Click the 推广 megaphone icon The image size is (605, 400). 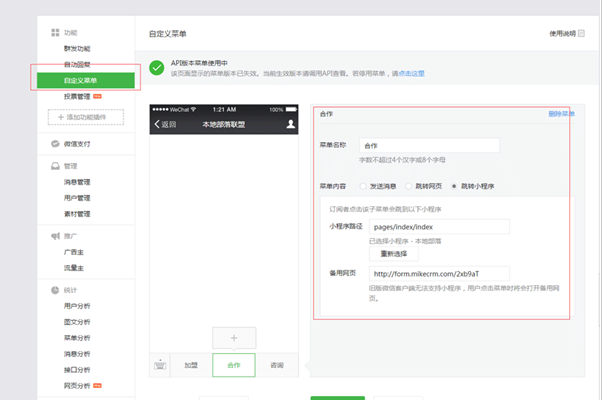pos(55,236)
